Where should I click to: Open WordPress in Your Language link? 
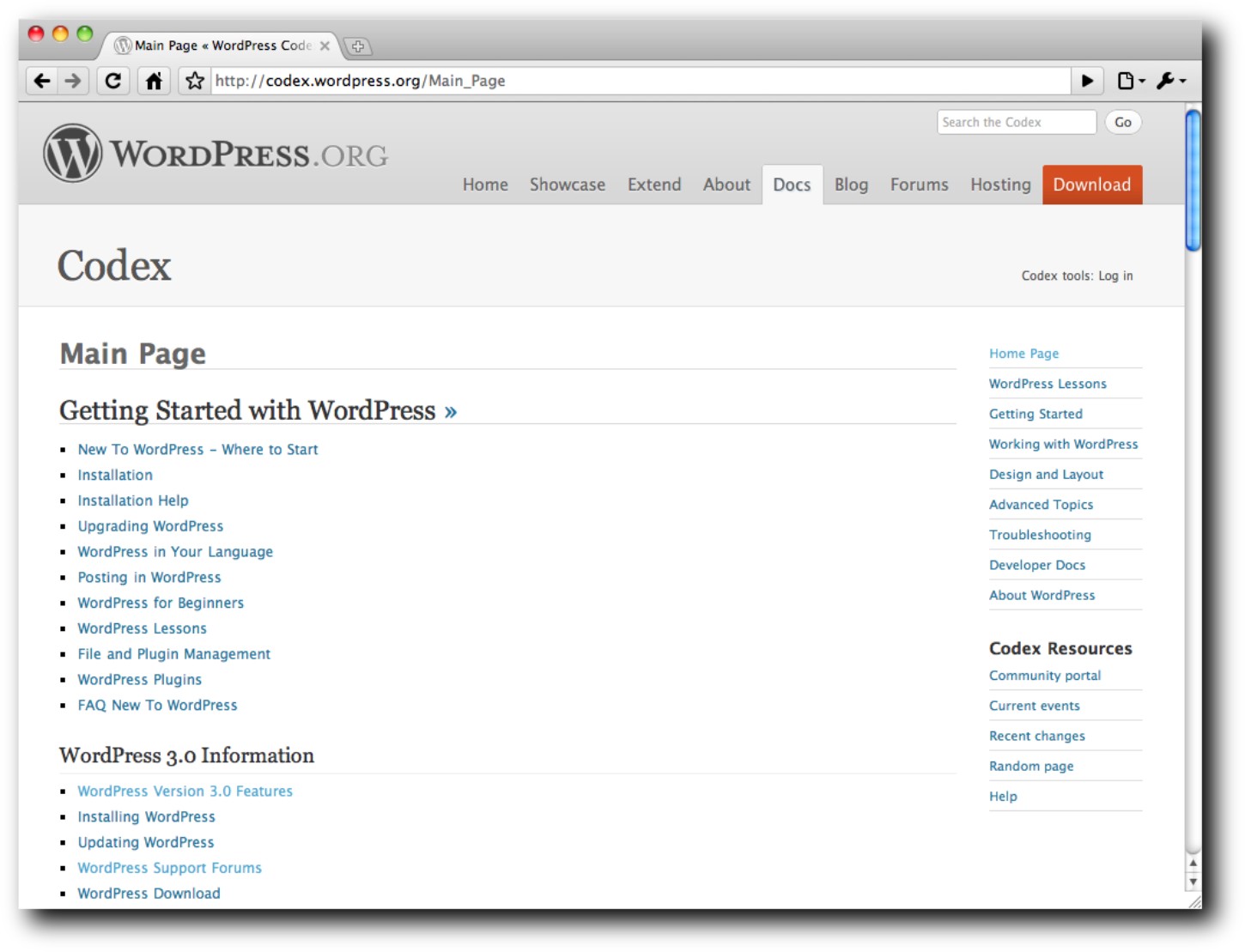tap(175, 552)
